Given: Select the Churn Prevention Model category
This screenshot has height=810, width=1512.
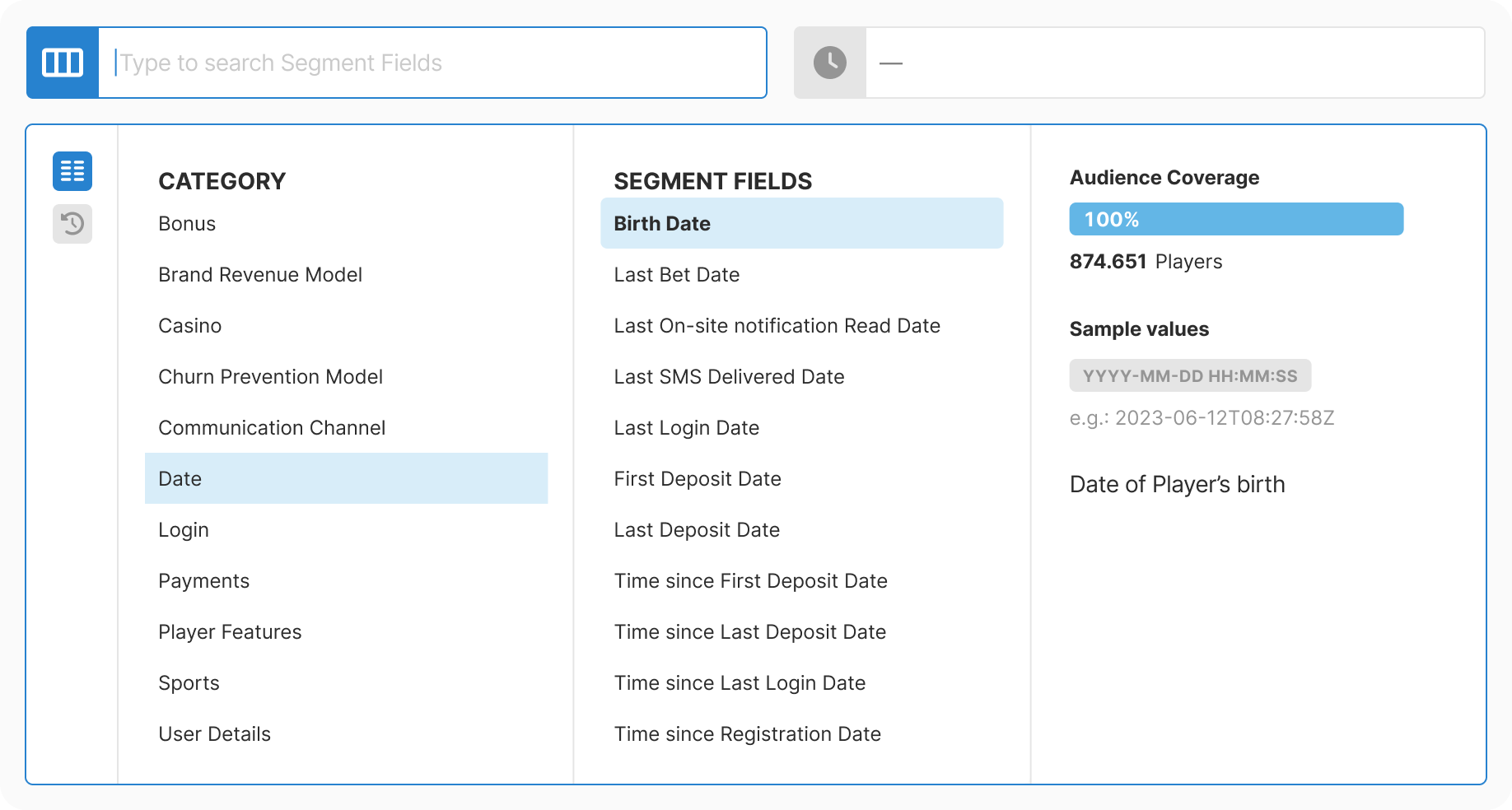Looking at the screenshot, I should 270,376.
